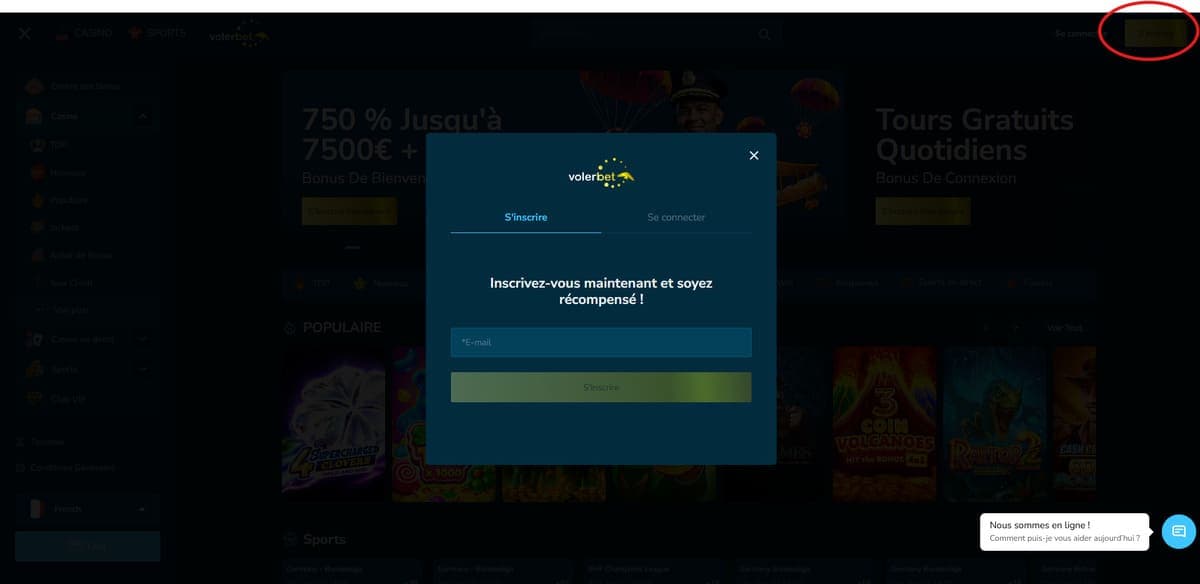1200x584 pixels.
Task: Click the 'Nous sommes en ligne' chat message
Action: click(1064, 531)
